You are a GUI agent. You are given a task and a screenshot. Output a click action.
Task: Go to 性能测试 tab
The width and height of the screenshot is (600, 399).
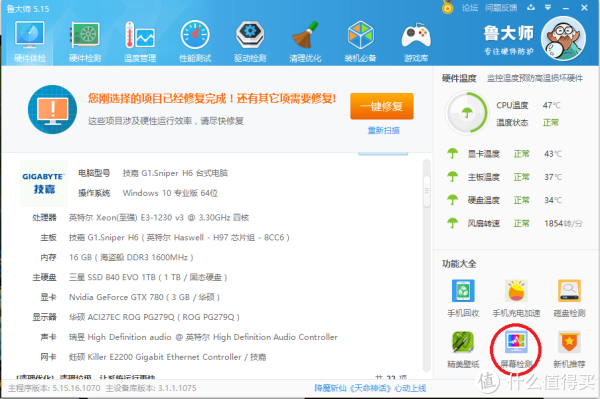(195, 41)
